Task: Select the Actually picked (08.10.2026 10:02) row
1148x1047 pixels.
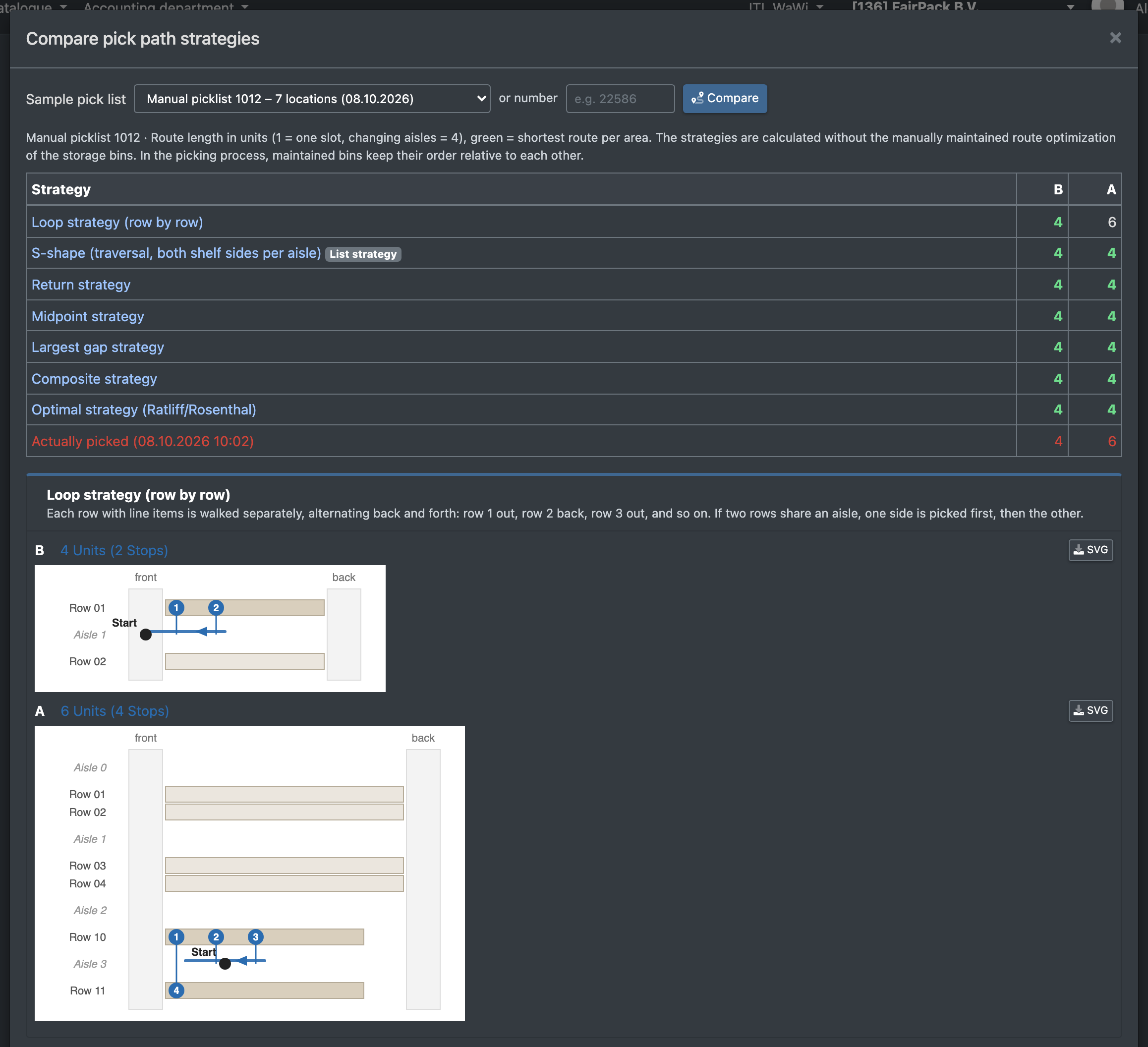Action: (574, 441)
